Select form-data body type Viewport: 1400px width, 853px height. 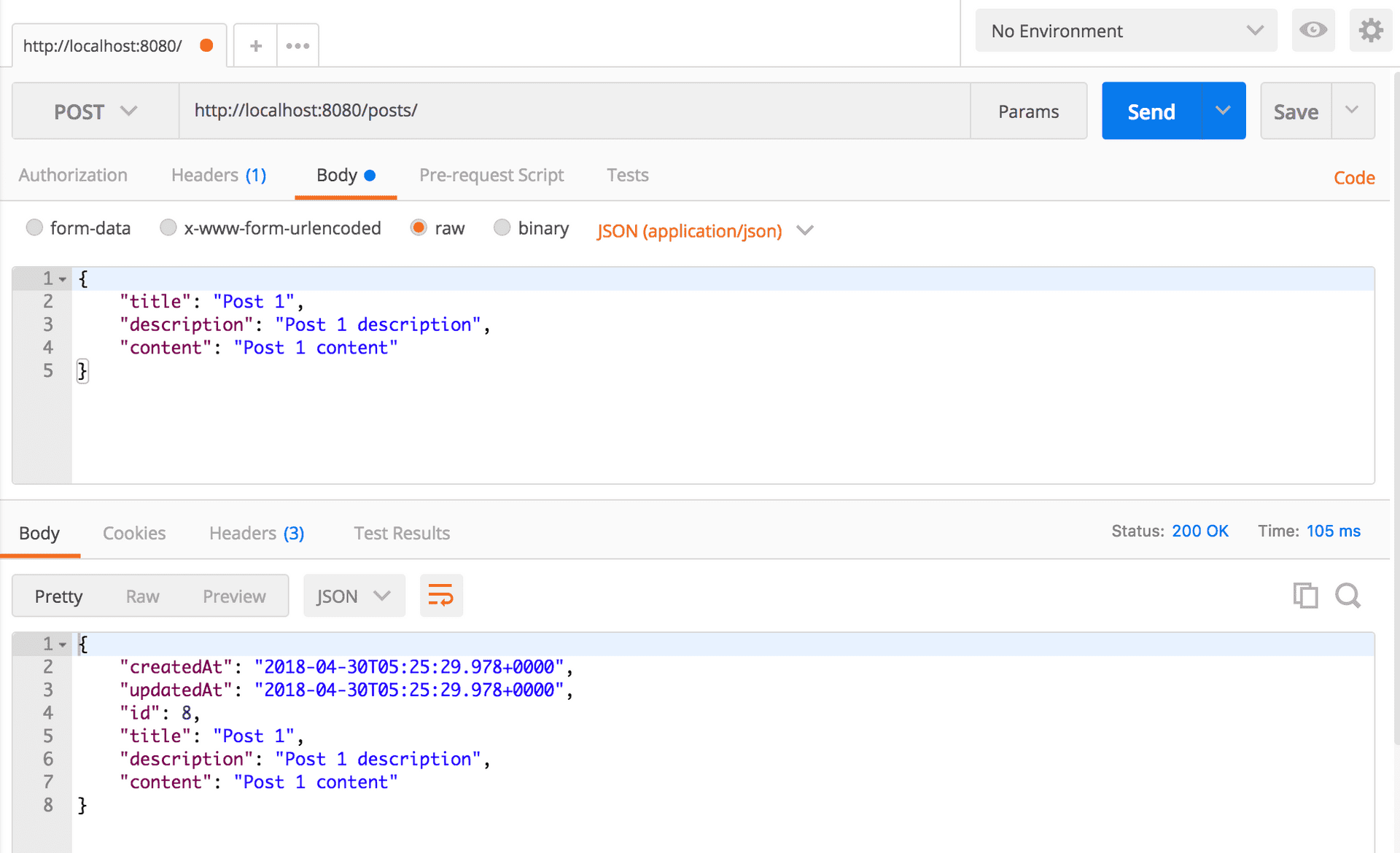click(34, 227)
